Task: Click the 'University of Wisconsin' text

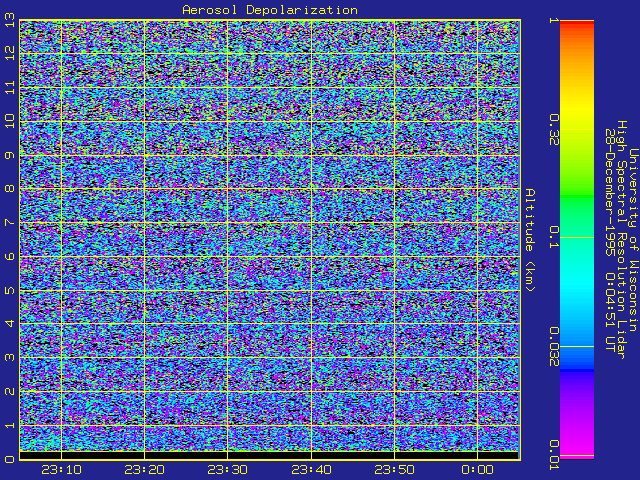Action: click(633, 240)
